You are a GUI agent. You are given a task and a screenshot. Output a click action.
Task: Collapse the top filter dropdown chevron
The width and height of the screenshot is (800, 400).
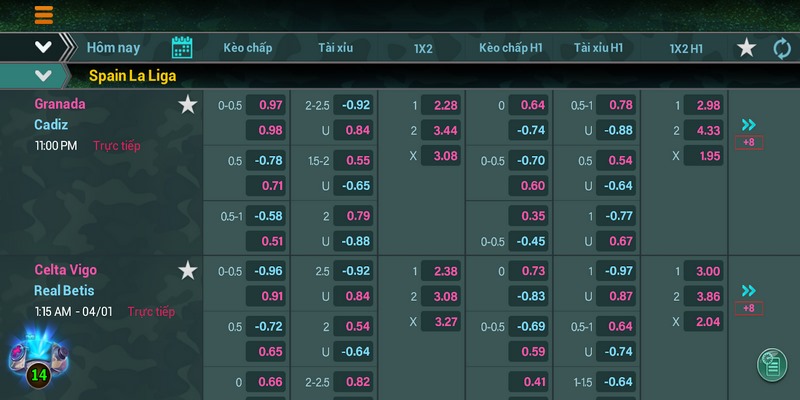pos(43,47)
